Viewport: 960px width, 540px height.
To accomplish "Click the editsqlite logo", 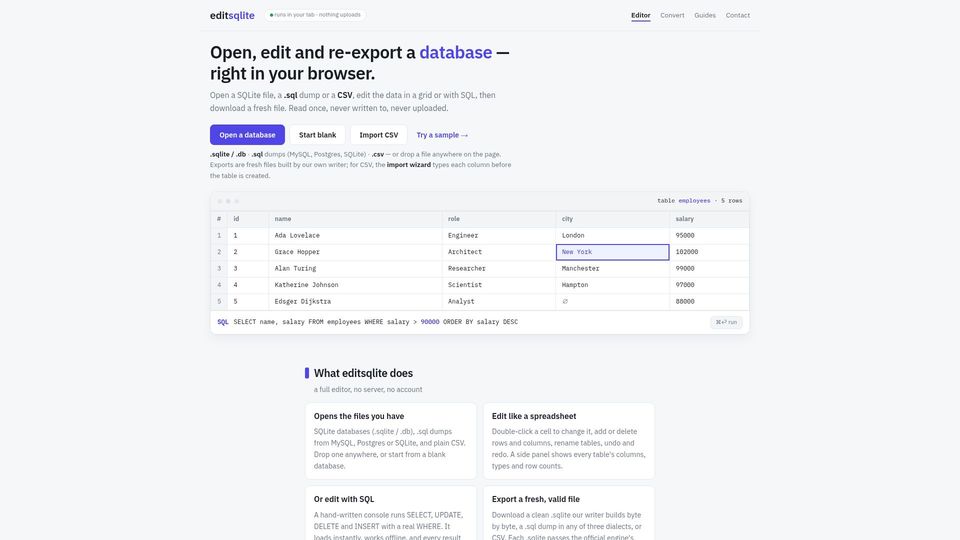I will click(232, 15).
